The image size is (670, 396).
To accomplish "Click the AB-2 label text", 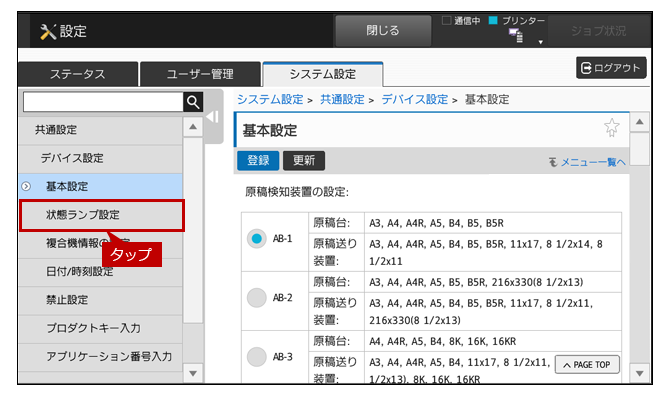I will (282, 298).
